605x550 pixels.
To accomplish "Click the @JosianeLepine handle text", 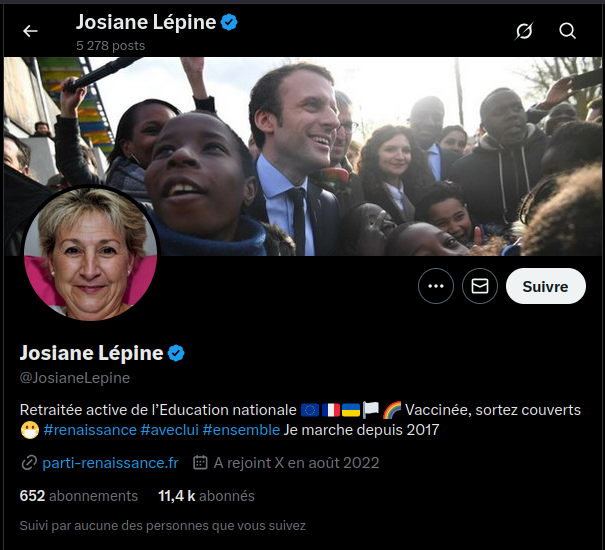I will pyautogui.click(x=75, y=378).
